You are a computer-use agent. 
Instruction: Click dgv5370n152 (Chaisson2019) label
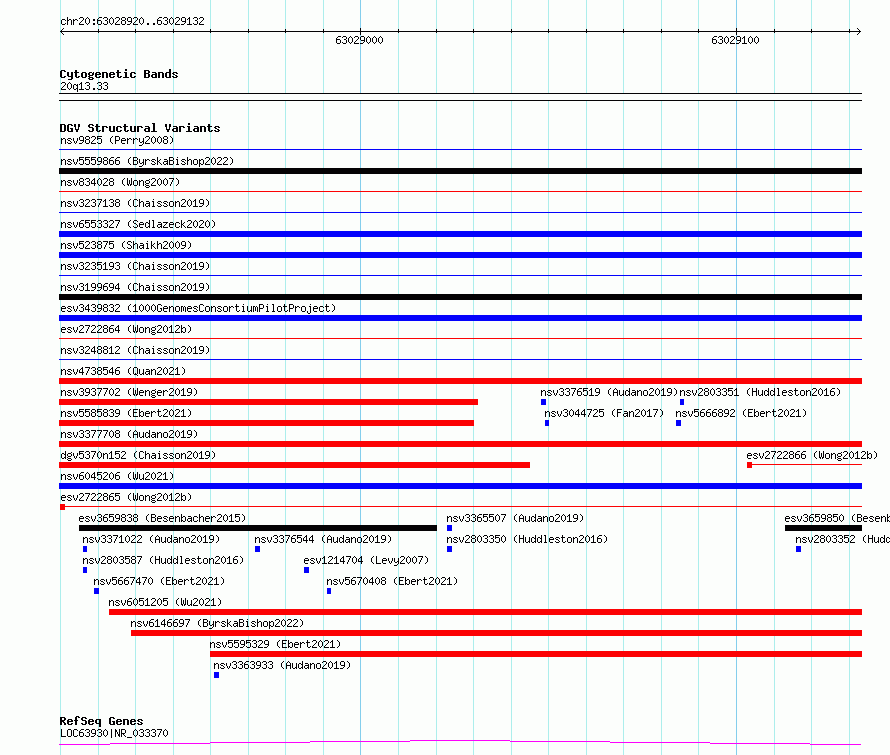click(x=138, y=455)
